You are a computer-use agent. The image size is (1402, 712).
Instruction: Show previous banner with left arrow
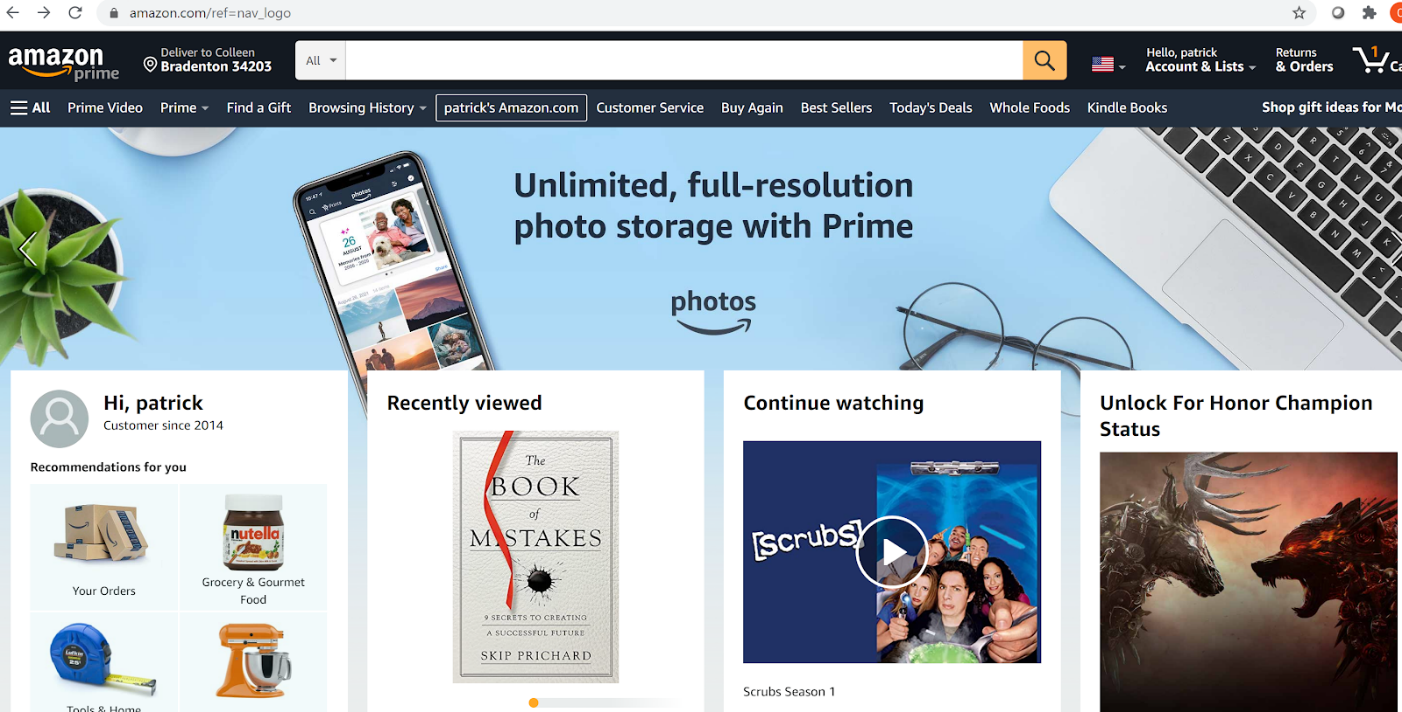point(28,250)
